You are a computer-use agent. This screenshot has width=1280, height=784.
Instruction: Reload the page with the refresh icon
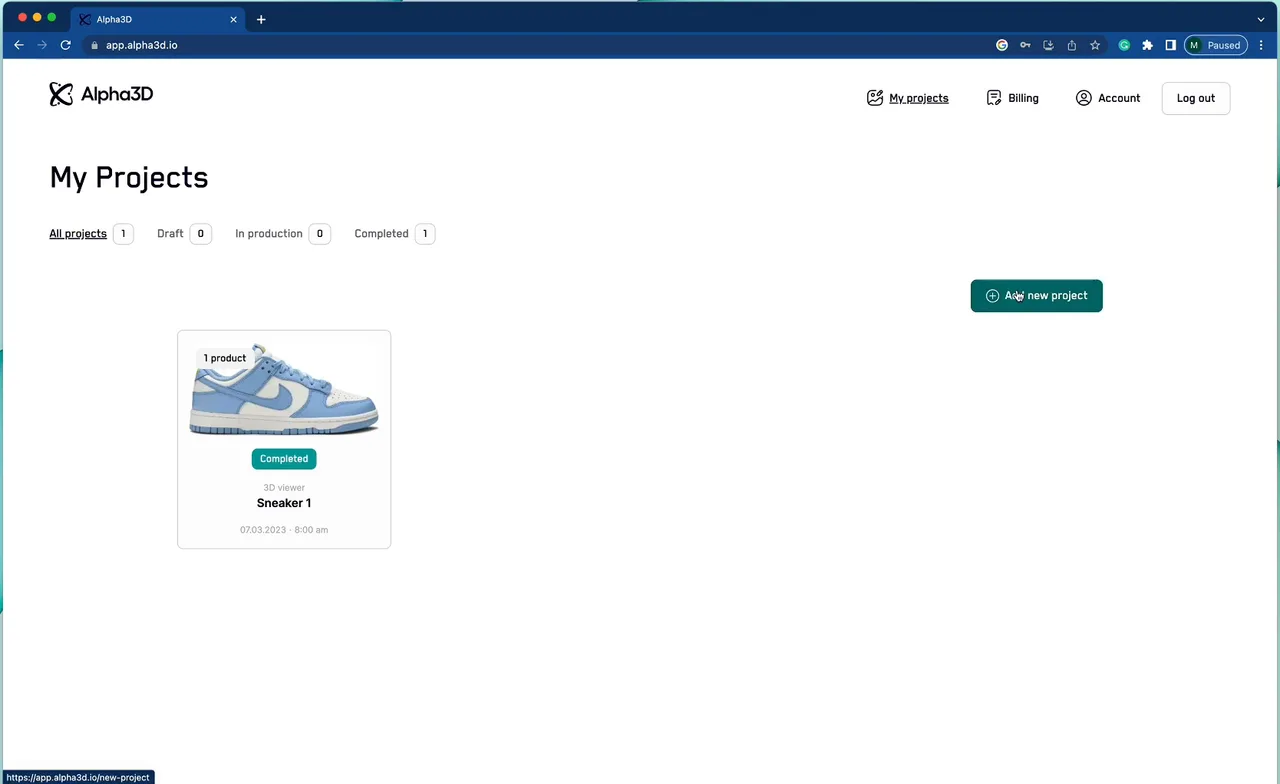(66, 45)
